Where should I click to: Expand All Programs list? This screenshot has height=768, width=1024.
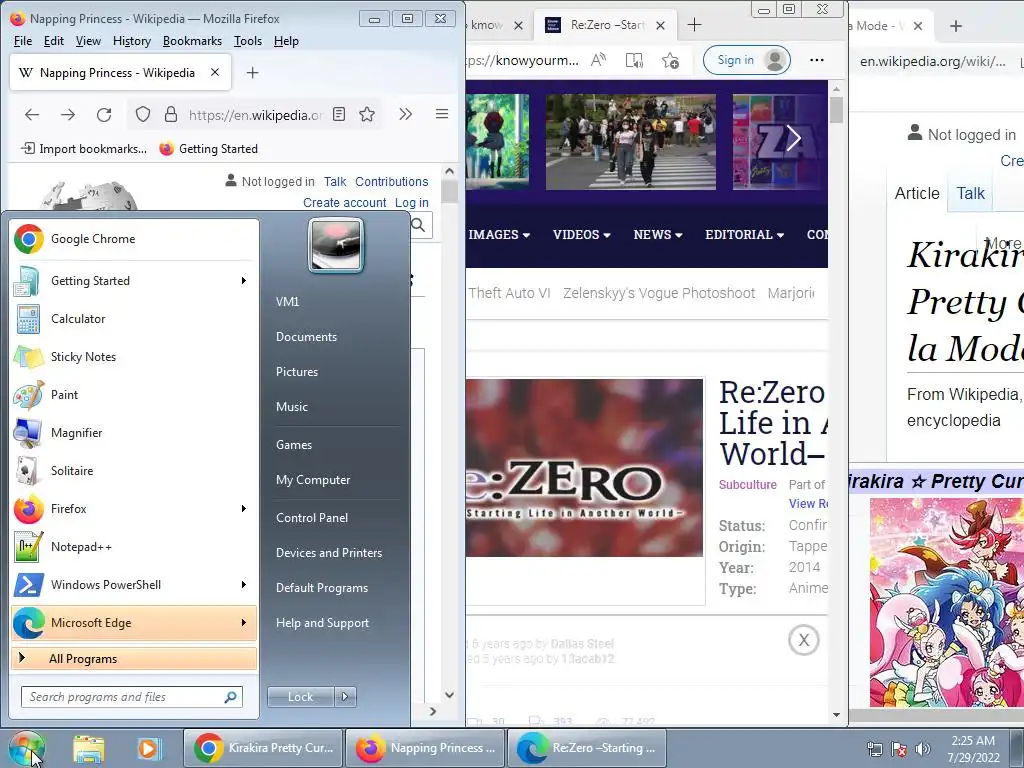coord(134,658)
